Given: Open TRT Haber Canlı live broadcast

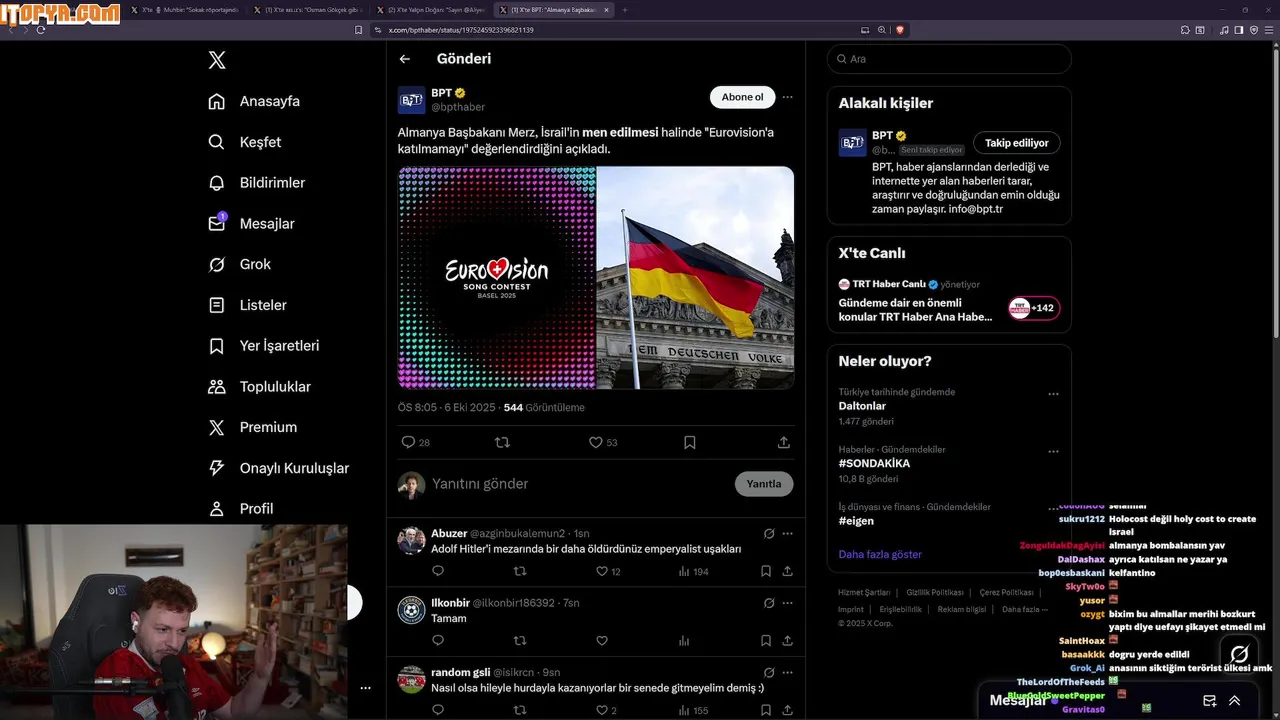Looking at the screenshot, I should 949,300.
